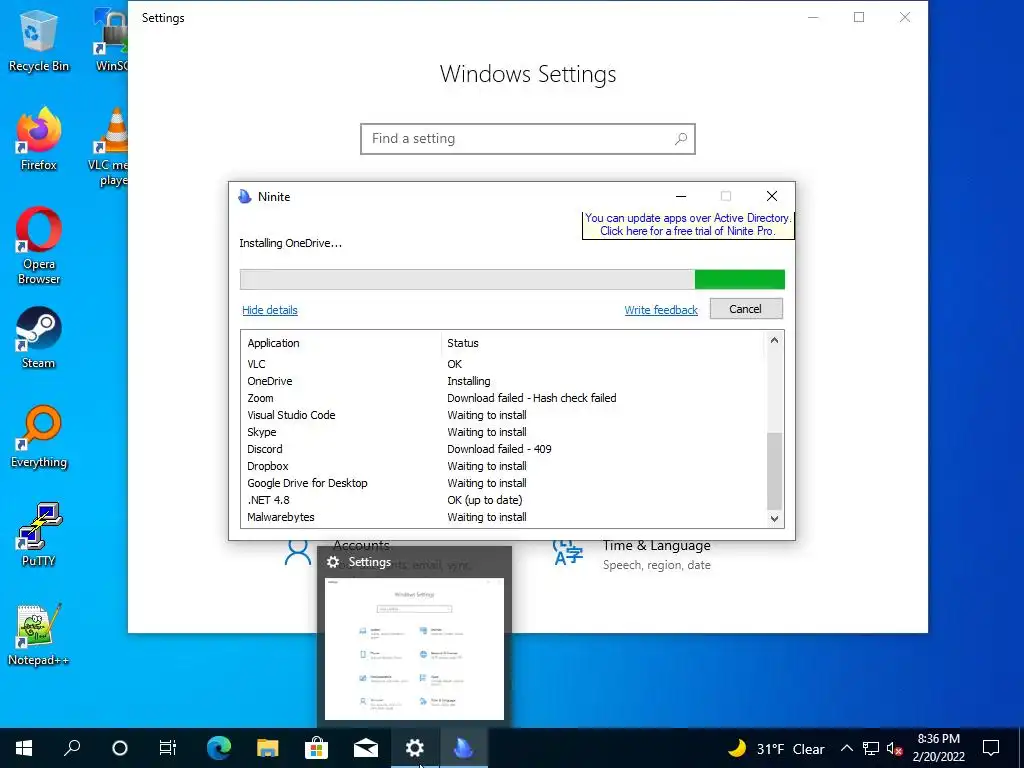
Task: Click search magnifier in Find a setting box
Action: tap(681, 138)
